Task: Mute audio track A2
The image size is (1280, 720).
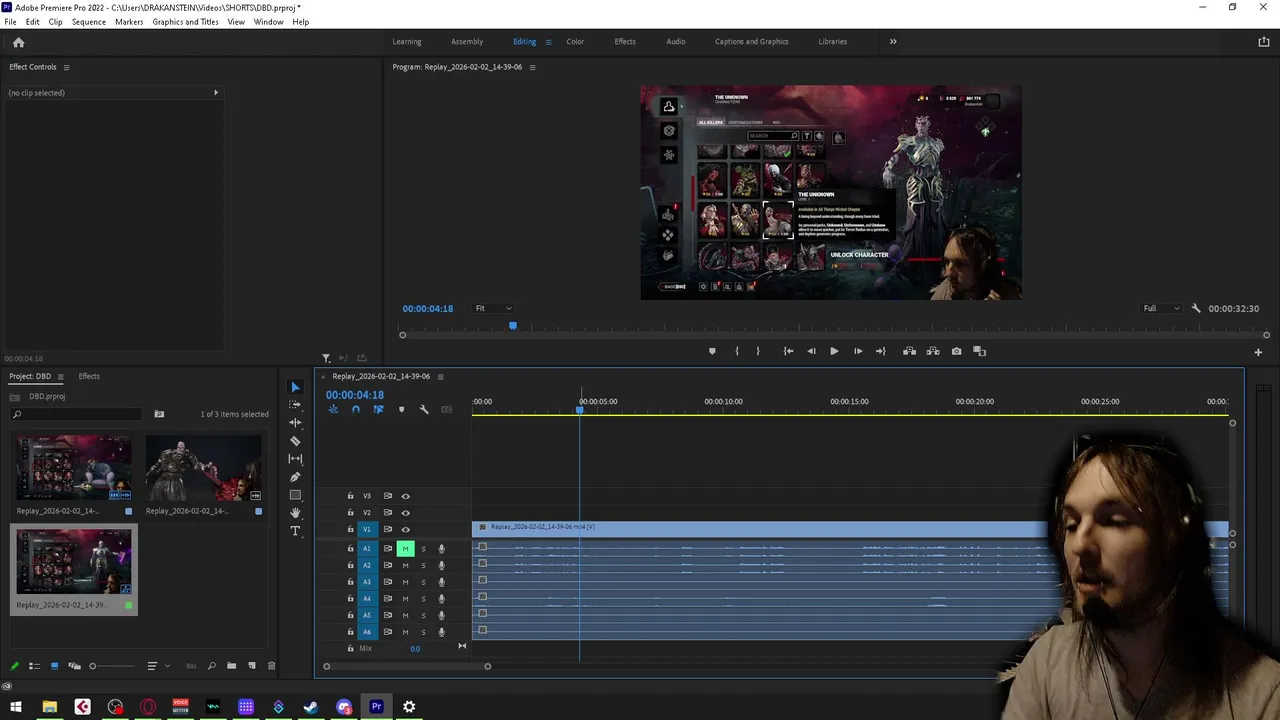Action: coord(405,565)
